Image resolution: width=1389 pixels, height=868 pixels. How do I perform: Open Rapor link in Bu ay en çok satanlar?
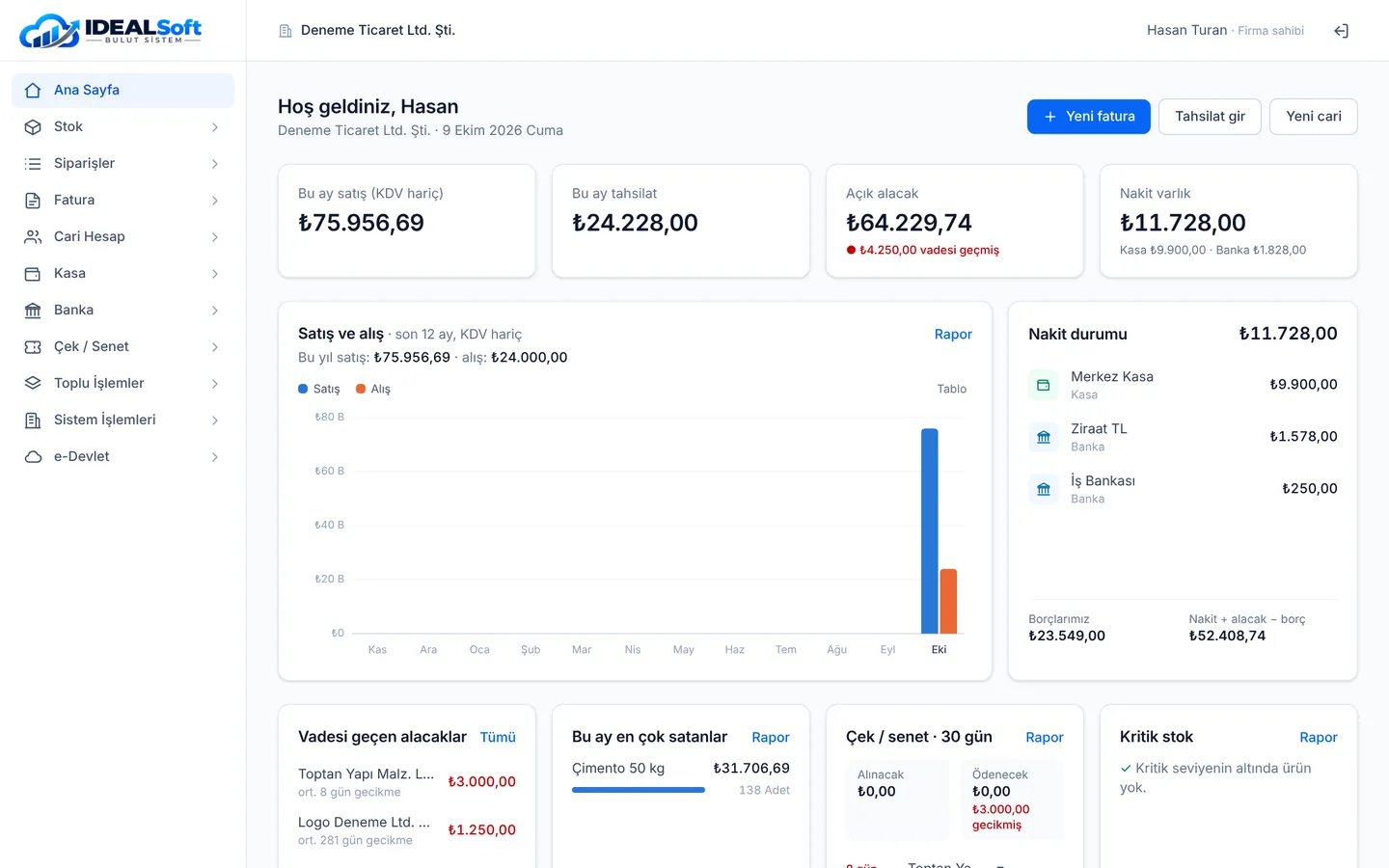coord(771,737)
